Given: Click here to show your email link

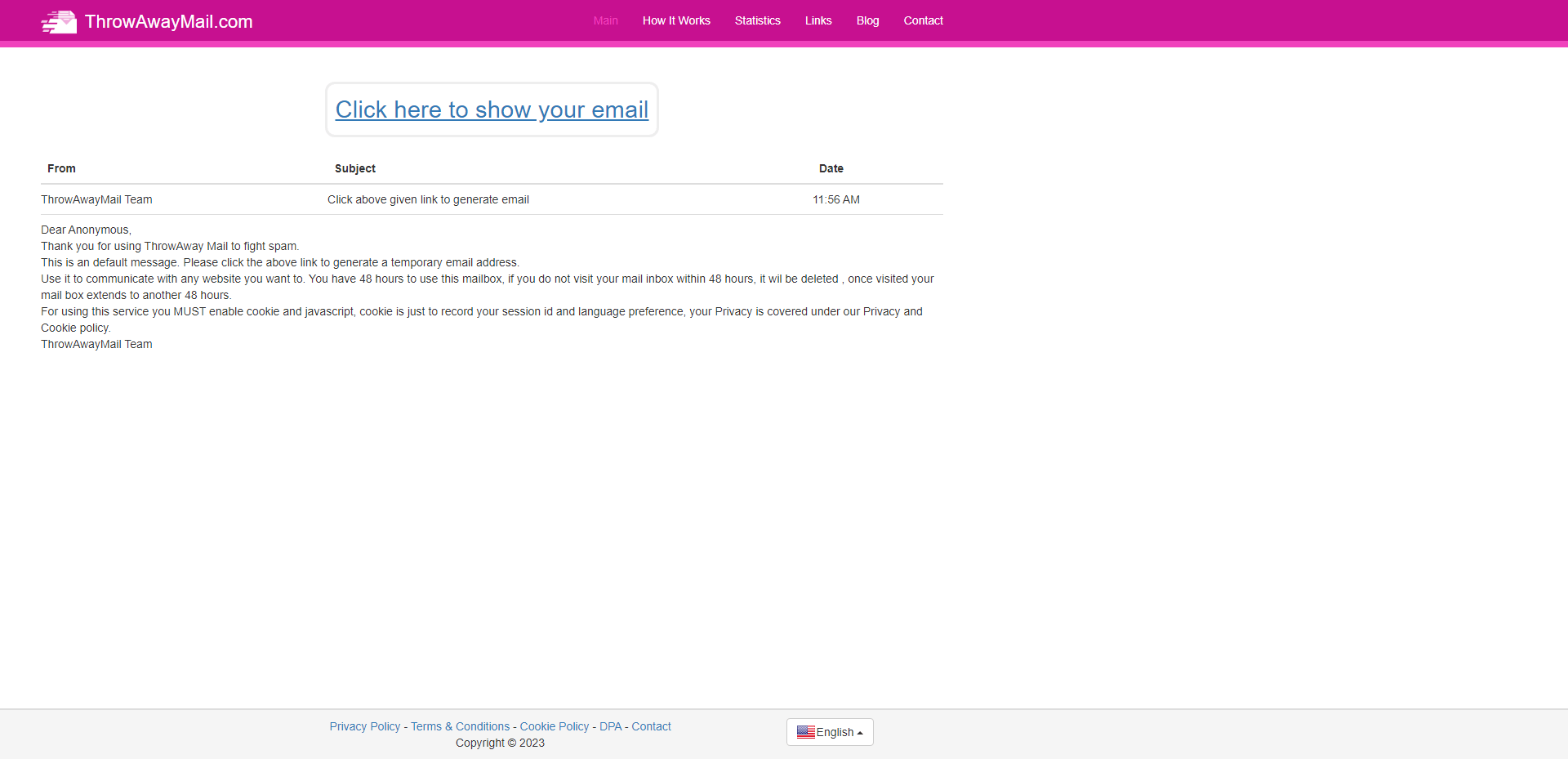Looking at the screenshot, I should [491, 109].
